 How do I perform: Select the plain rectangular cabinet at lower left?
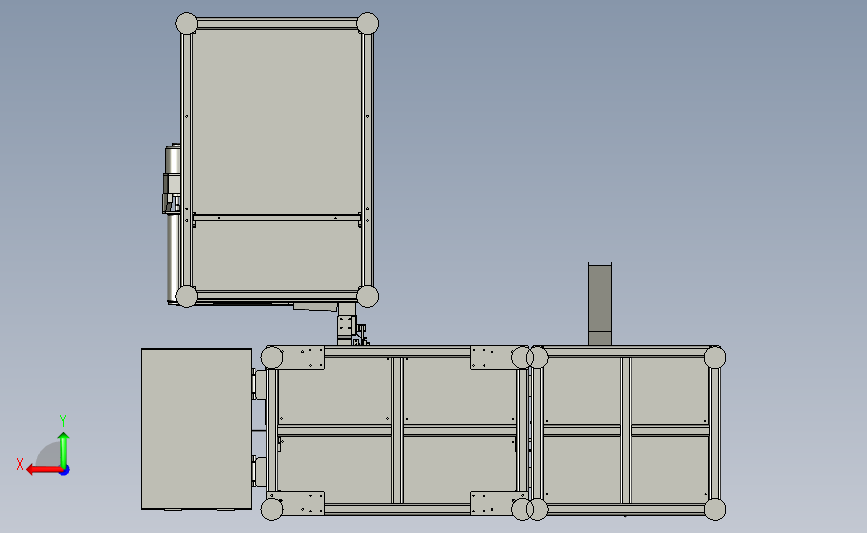tap(196, 429)
